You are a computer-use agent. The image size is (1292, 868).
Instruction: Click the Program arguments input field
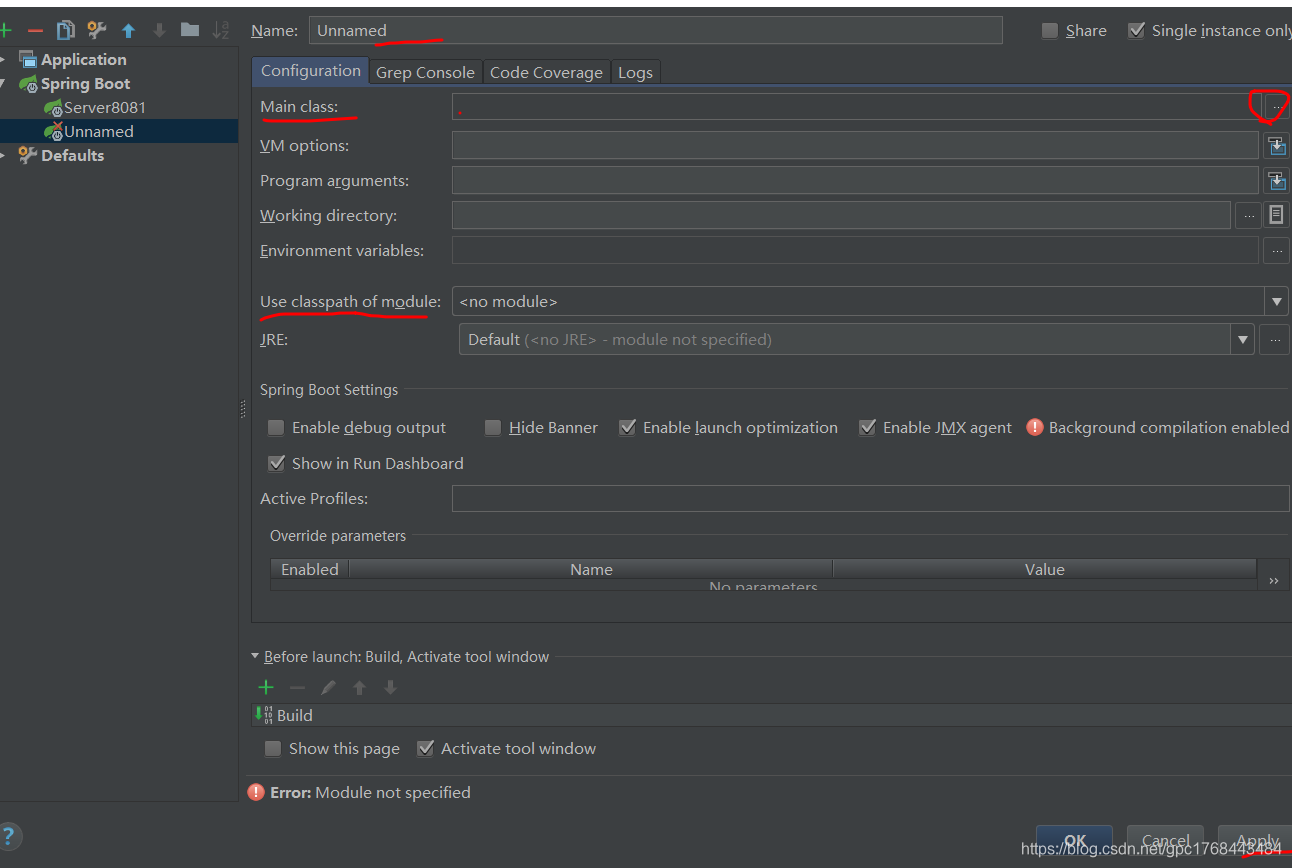(x=855, y=181)
